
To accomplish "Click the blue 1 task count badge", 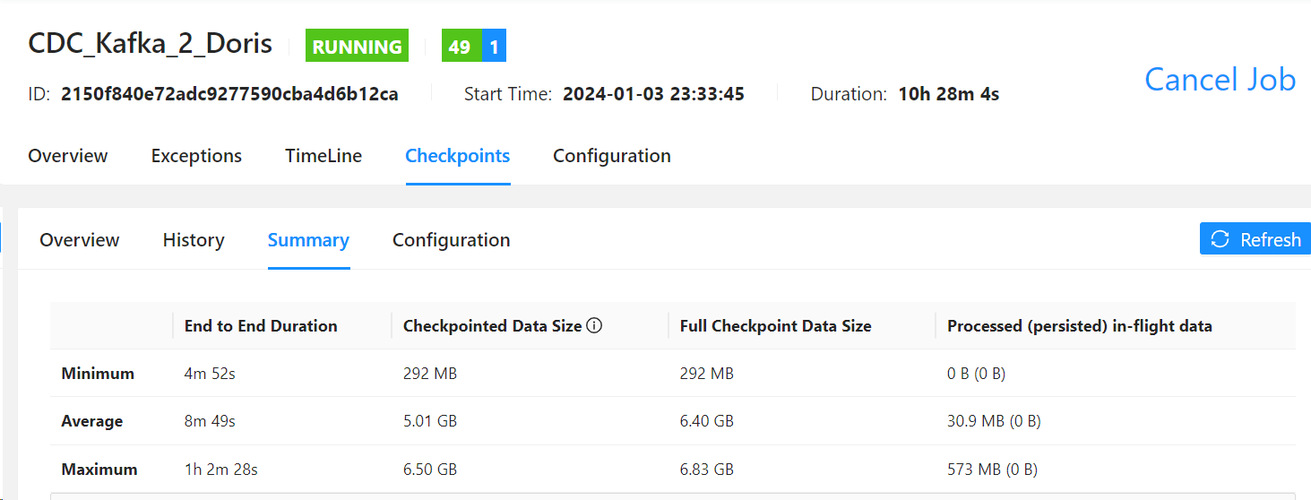I will click(495, 46).
